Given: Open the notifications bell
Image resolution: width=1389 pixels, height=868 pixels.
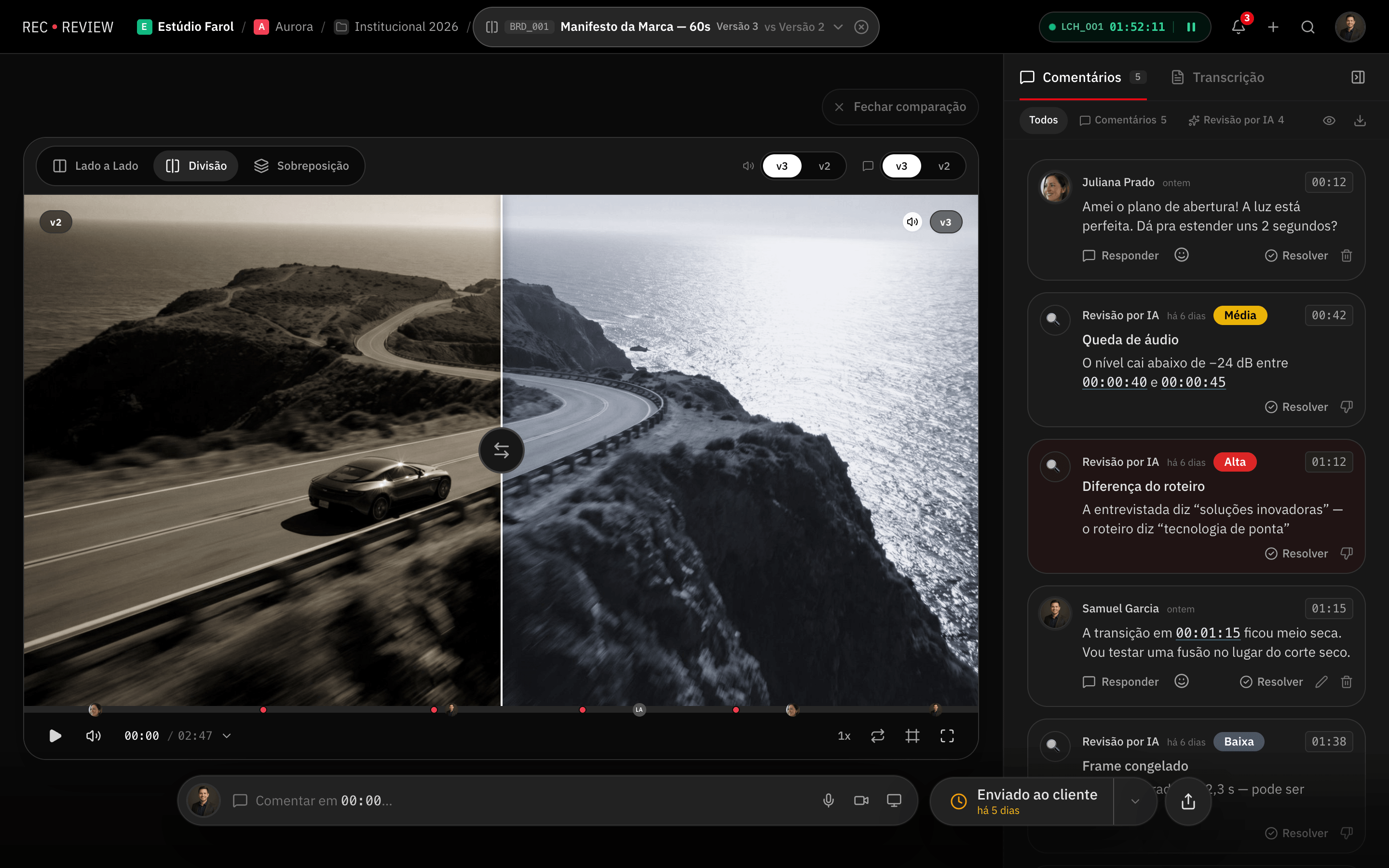Looking at the screenshot, I should point(1238,27).
